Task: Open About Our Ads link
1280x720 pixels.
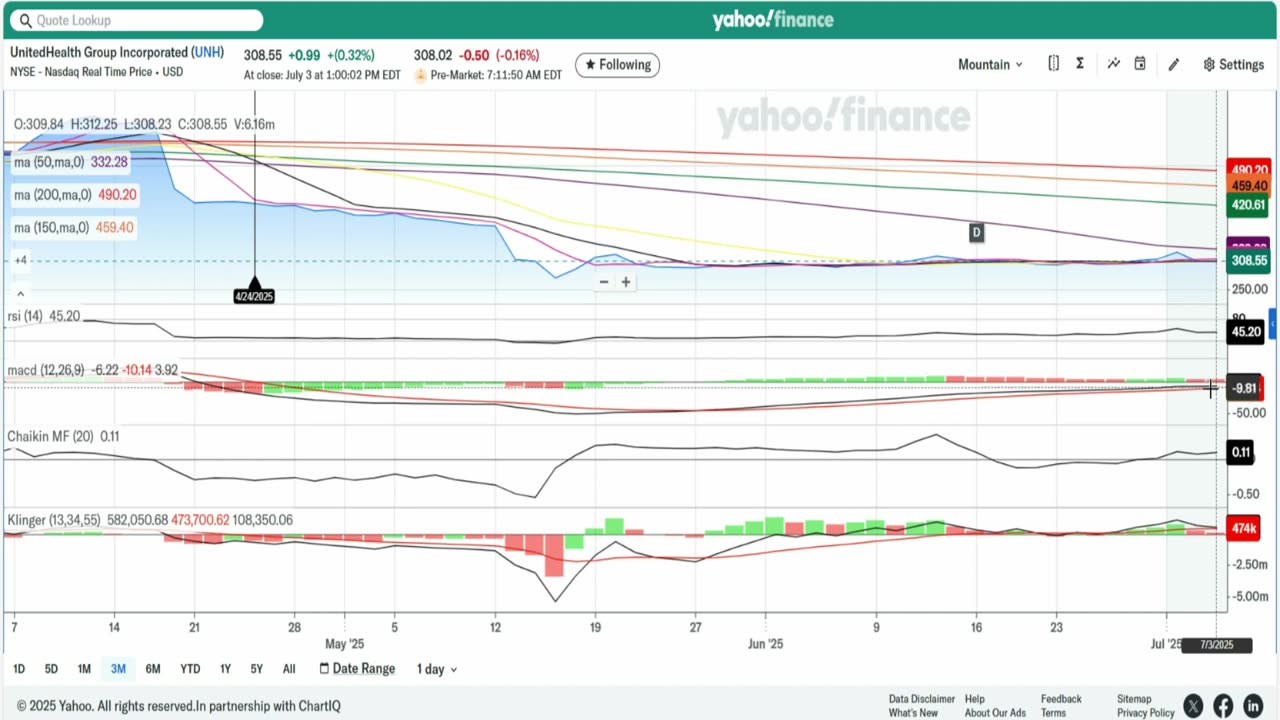Action: coord(995,713)
